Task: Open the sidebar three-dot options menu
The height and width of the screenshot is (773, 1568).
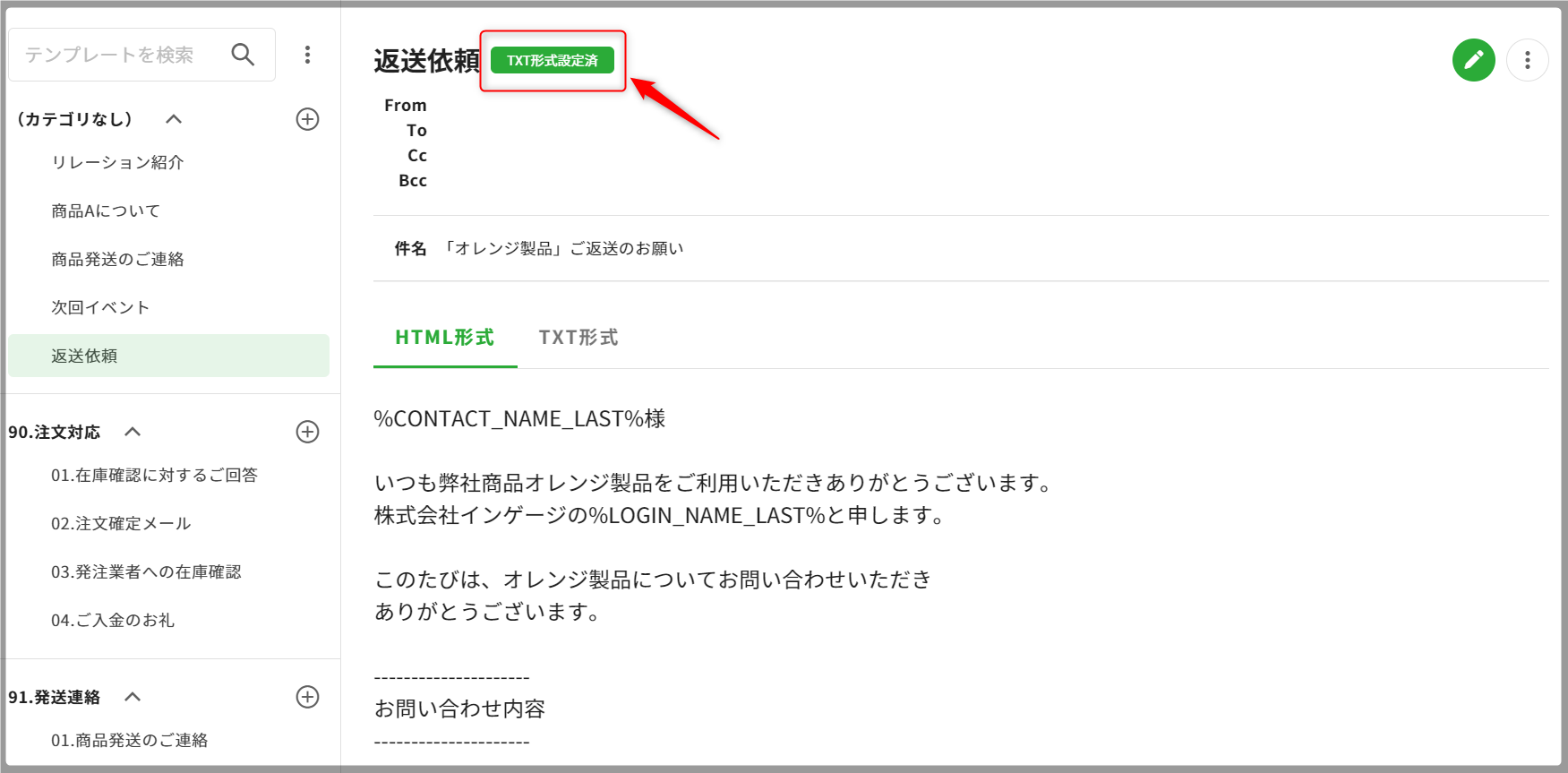Action: [307, 55]
